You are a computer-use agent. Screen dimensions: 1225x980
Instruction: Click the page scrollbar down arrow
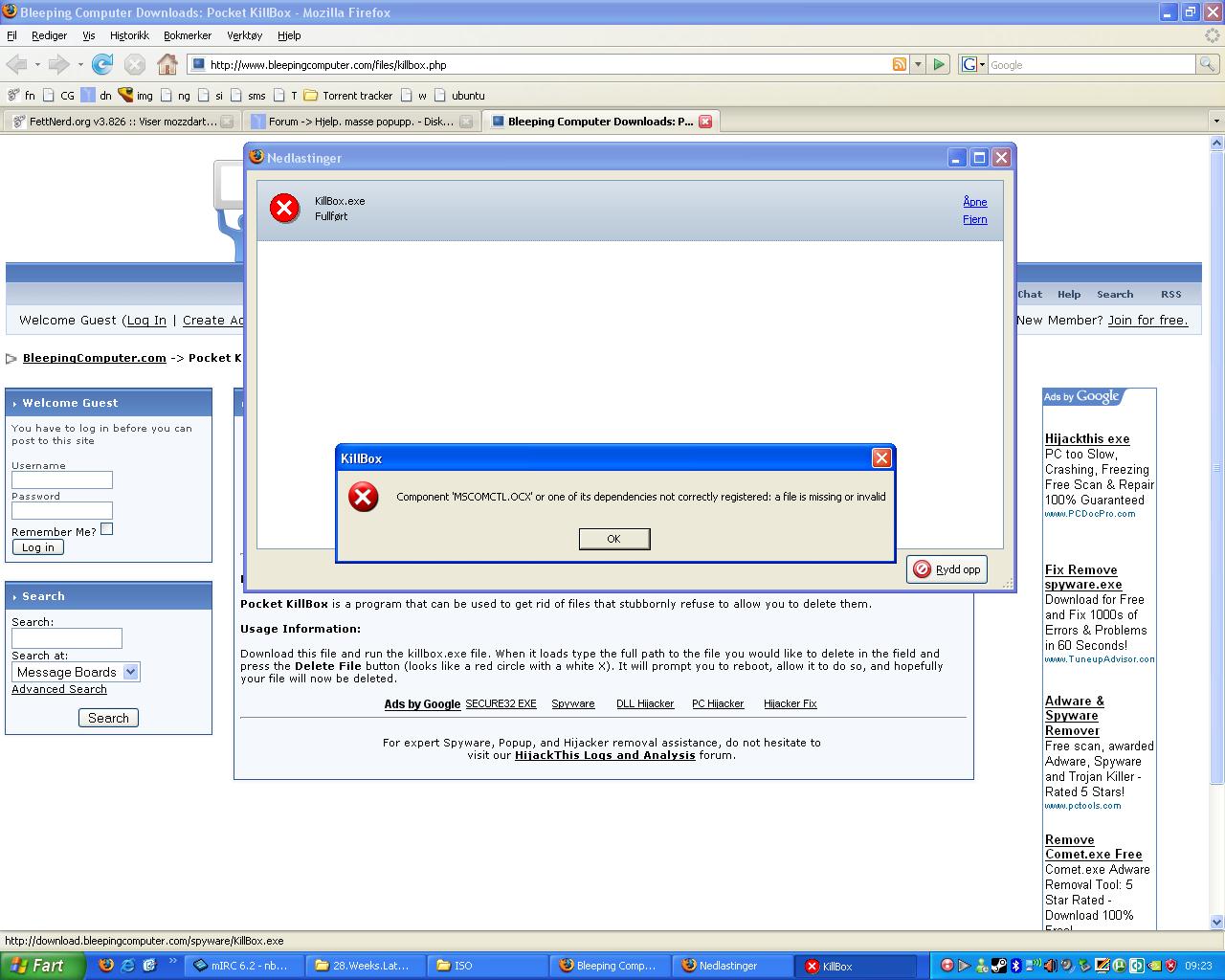click(x=1217, y=923)
